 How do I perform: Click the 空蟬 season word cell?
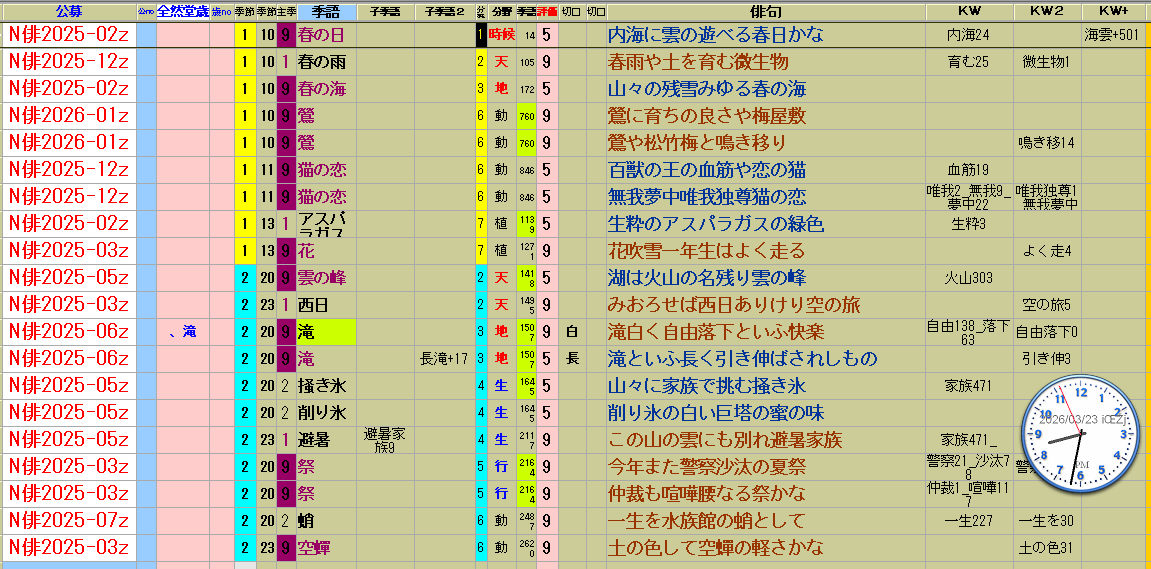tap(325, 548)
